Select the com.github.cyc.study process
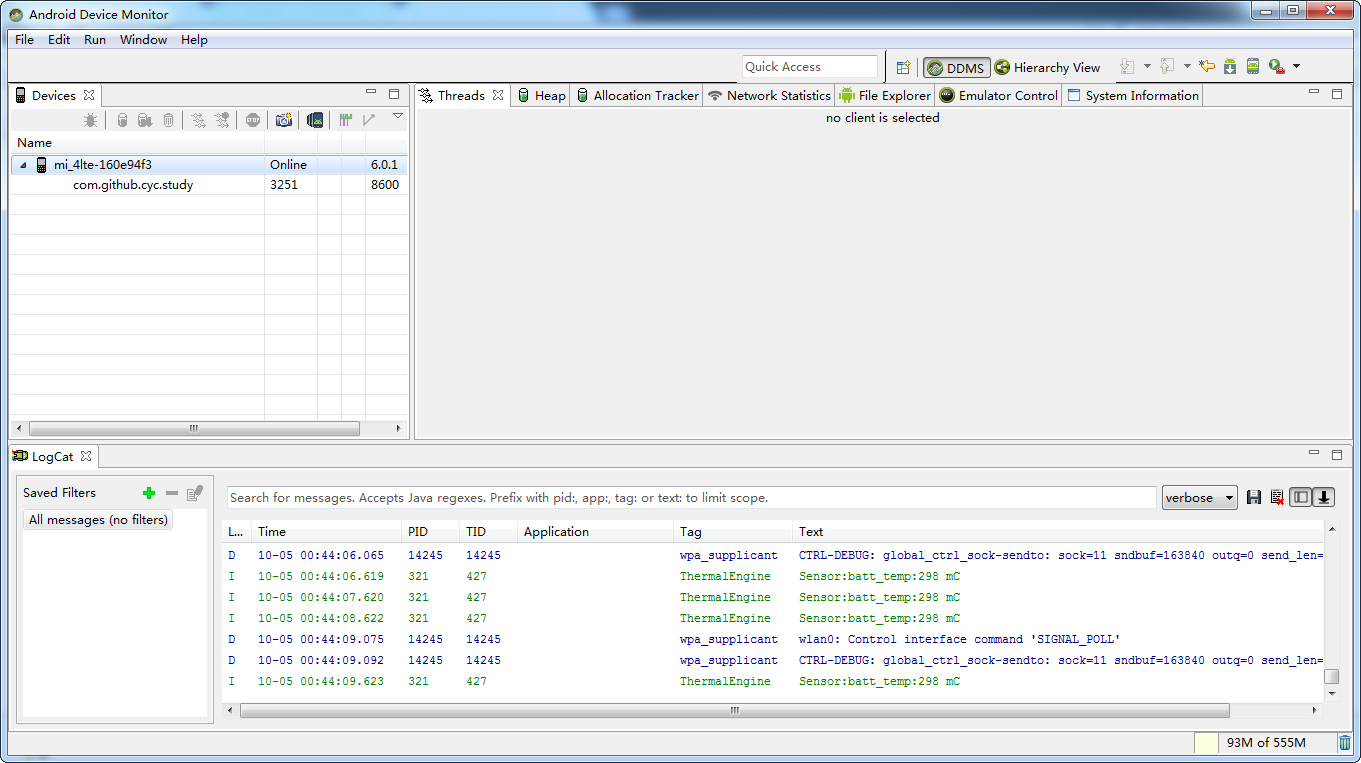 [209, 185]
